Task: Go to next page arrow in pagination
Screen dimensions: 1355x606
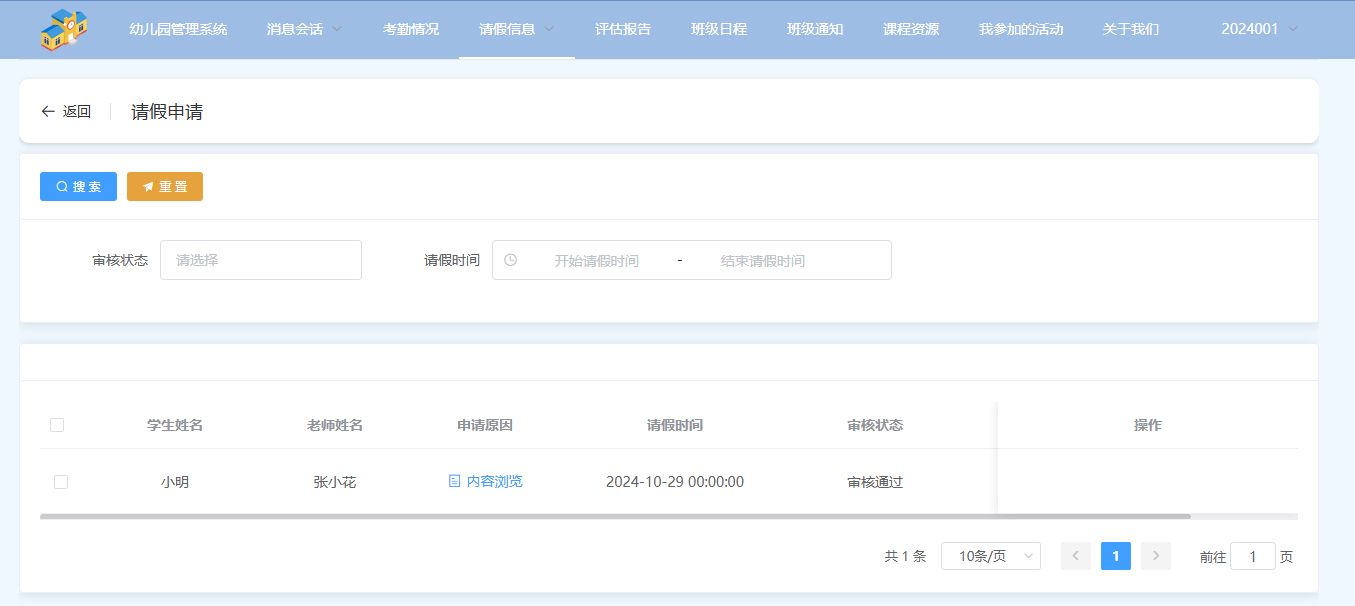Action: [1156, 556]
